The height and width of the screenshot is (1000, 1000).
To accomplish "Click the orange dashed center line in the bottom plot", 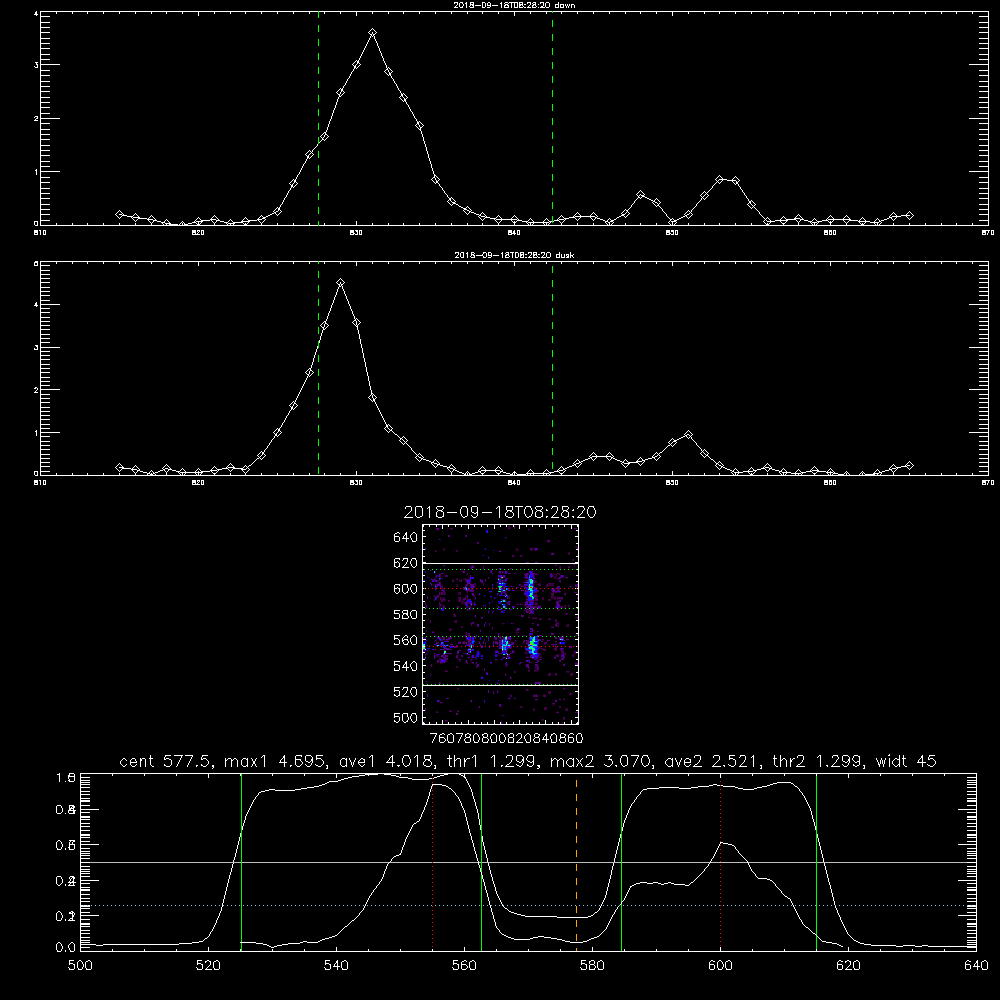I will point(577,860).
